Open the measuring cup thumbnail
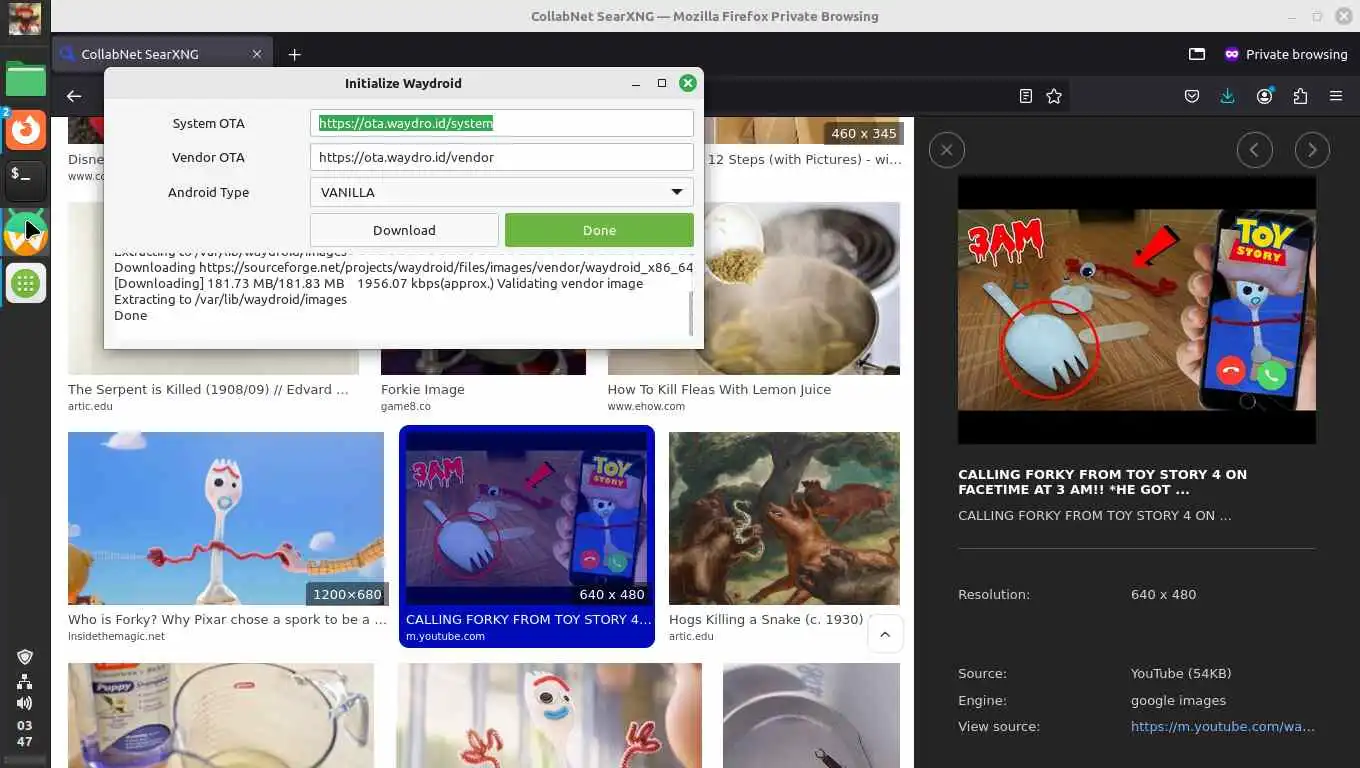The image size is (1360, 768). pos(221,715)
